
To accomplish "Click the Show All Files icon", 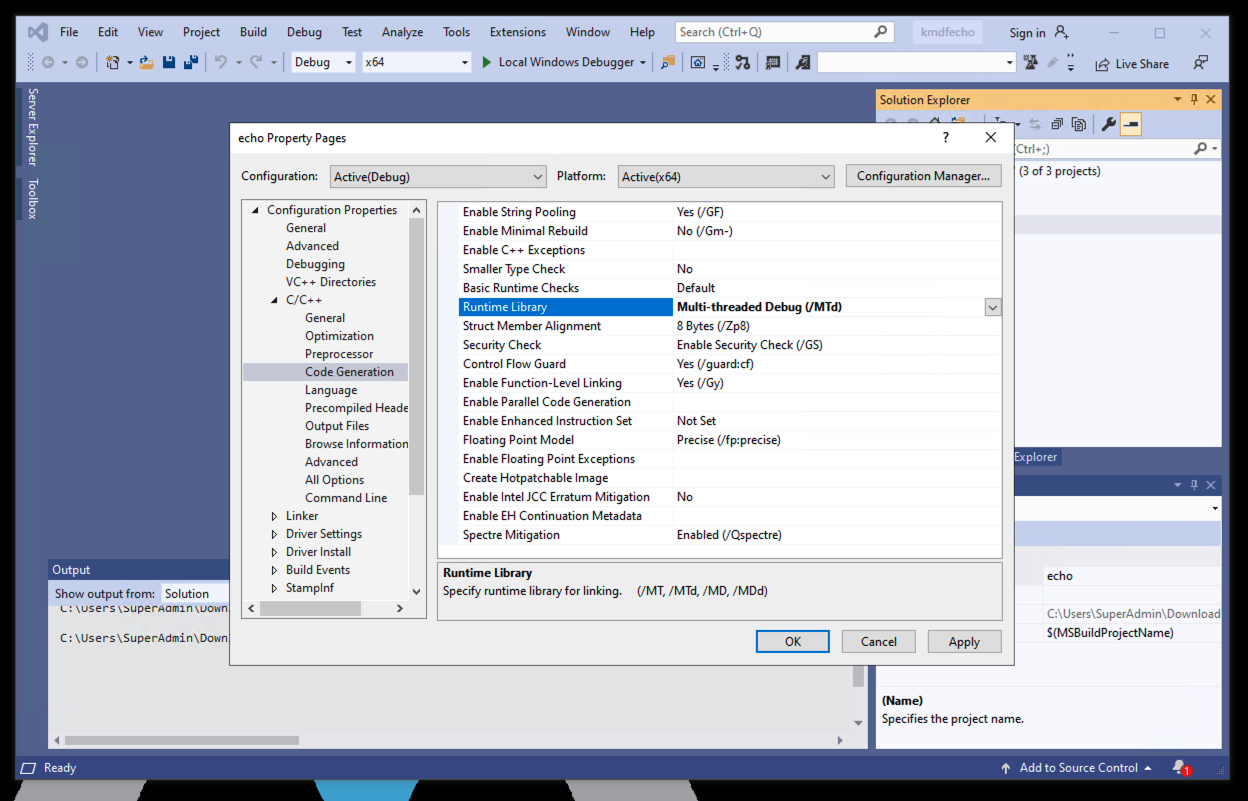I will click(1079, 124).
